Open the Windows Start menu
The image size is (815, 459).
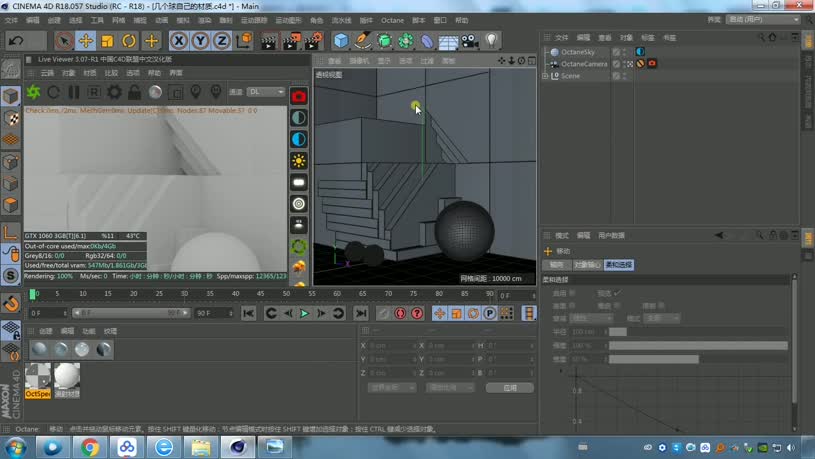coord(15,447)
